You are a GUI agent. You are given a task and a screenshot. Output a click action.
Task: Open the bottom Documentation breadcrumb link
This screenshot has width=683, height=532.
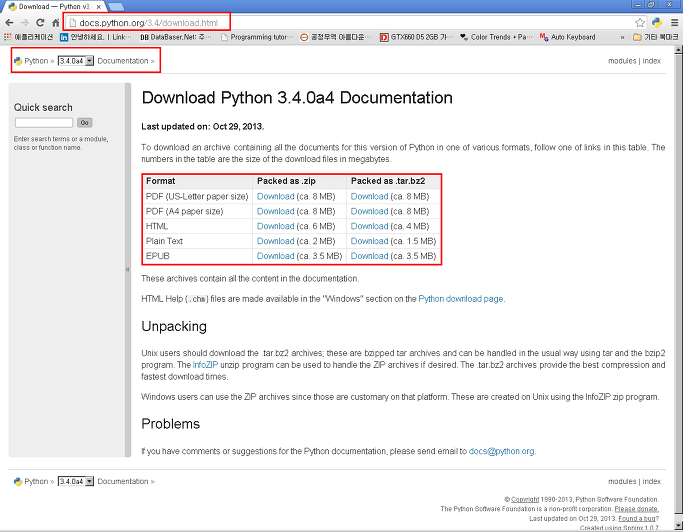(x=123, y=481)
